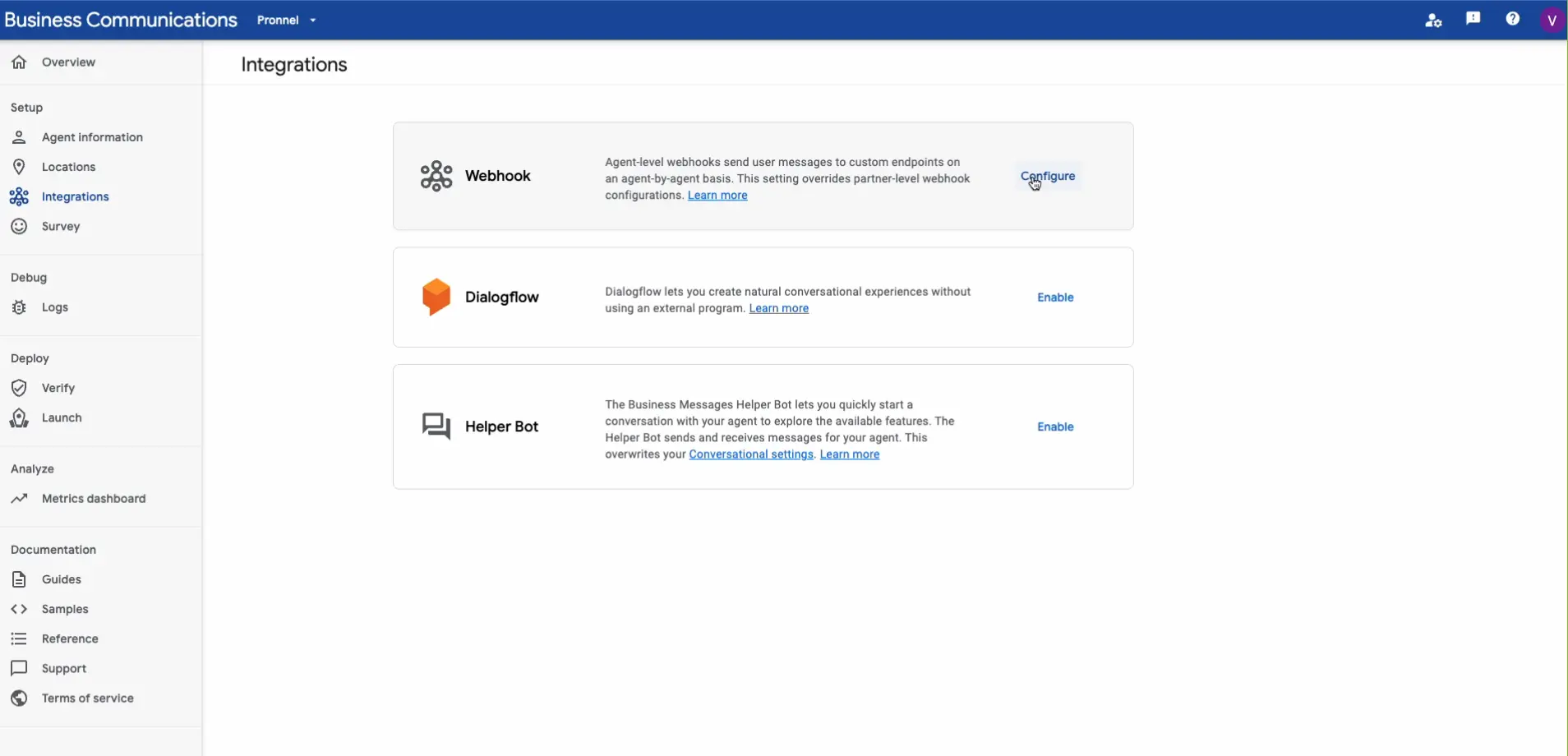Click the Webhook card title
This screenshot has height=756, width=1568.
pos(498,176)
